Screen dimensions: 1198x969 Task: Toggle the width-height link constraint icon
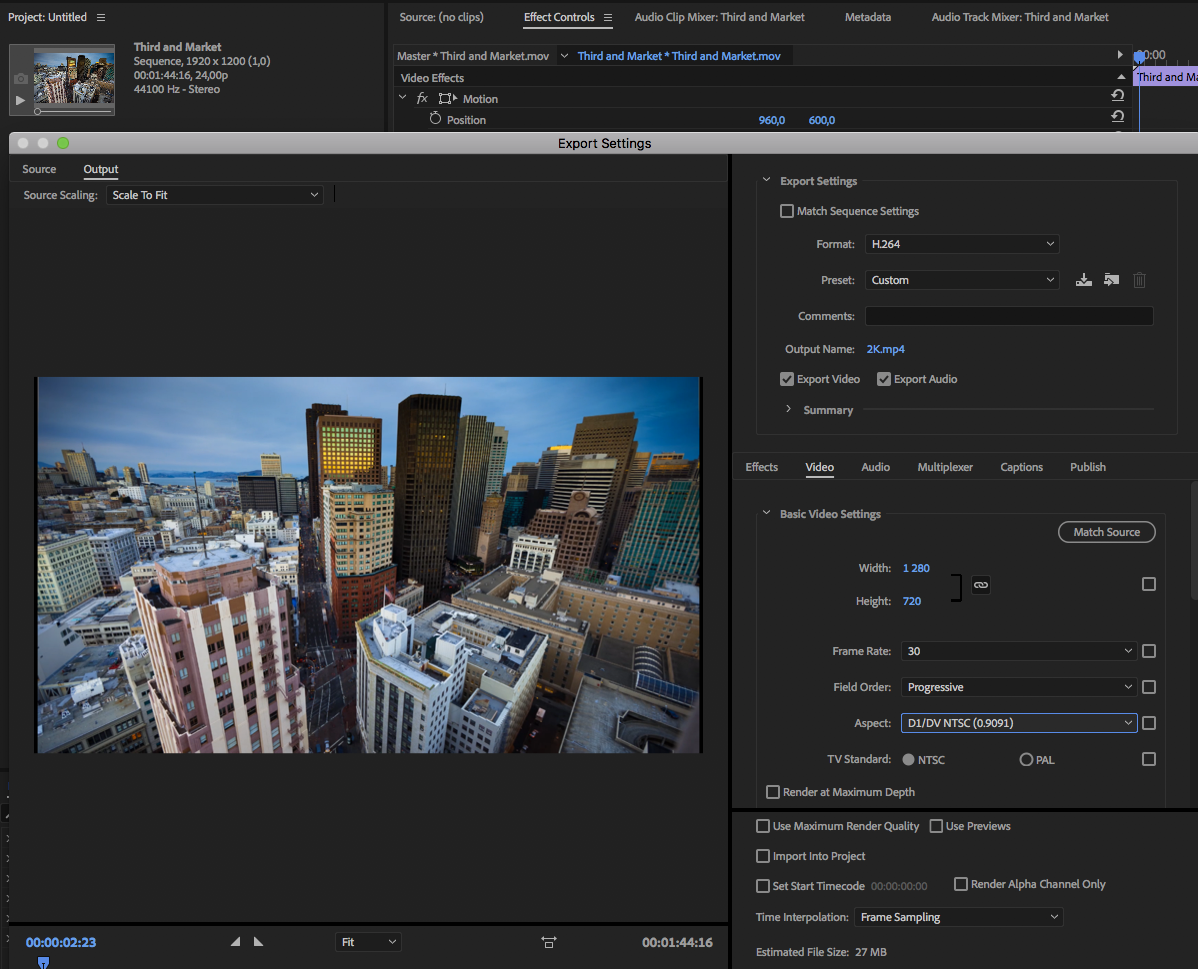click(981, 585)
